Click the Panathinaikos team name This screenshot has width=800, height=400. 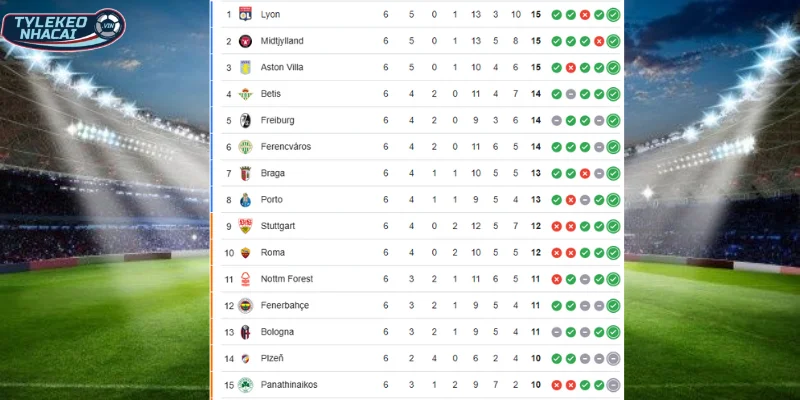pos(290,384)
